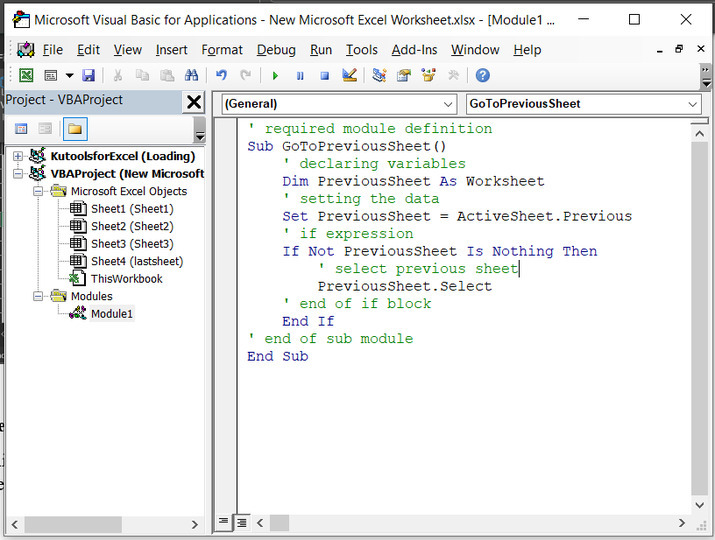This screenshot has height=540, width=715.
Task: Click the Undo arrow icon
Action: tap(221, 75)
